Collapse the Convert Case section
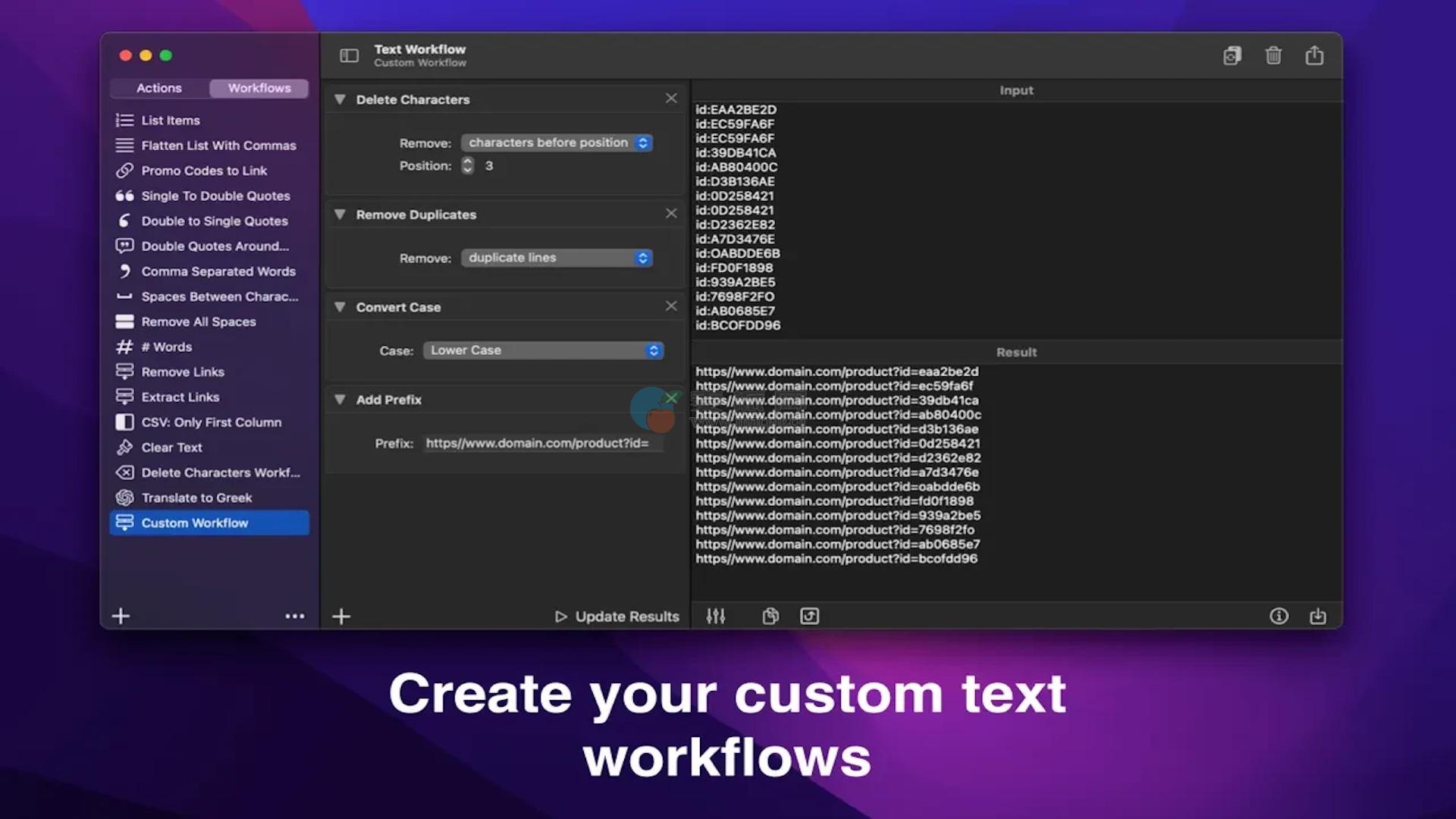The width and height of the screenshot is (1456, 819). point(340,307)
